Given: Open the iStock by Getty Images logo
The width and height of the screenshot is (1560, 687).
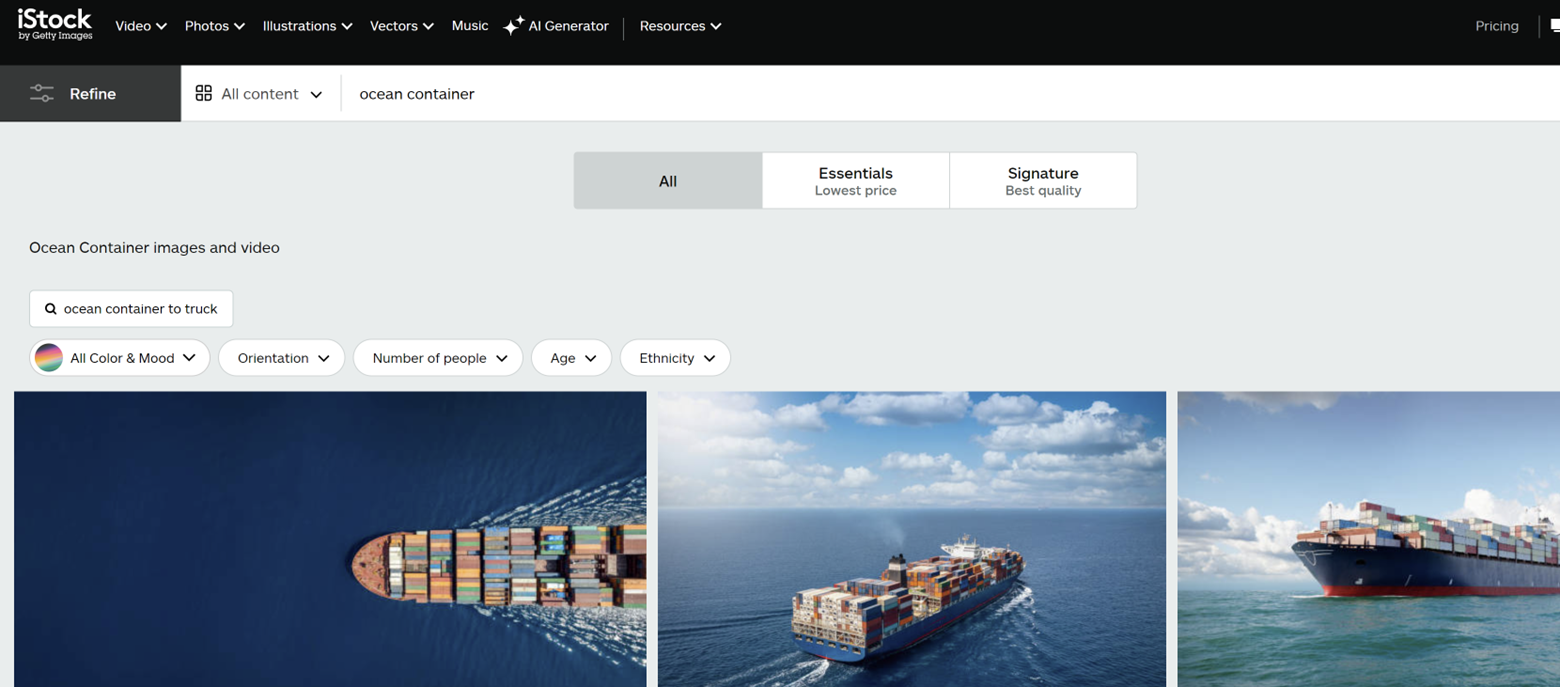Looking at the screenshot, I should [x=55, y=25].
